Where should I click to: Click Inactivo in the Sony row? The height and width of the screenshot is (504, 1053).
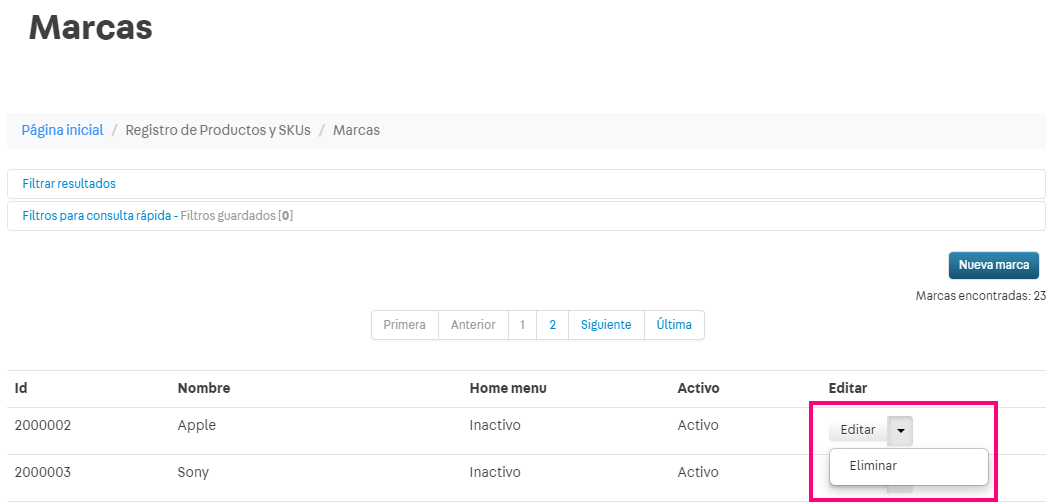tap(495, 472)
